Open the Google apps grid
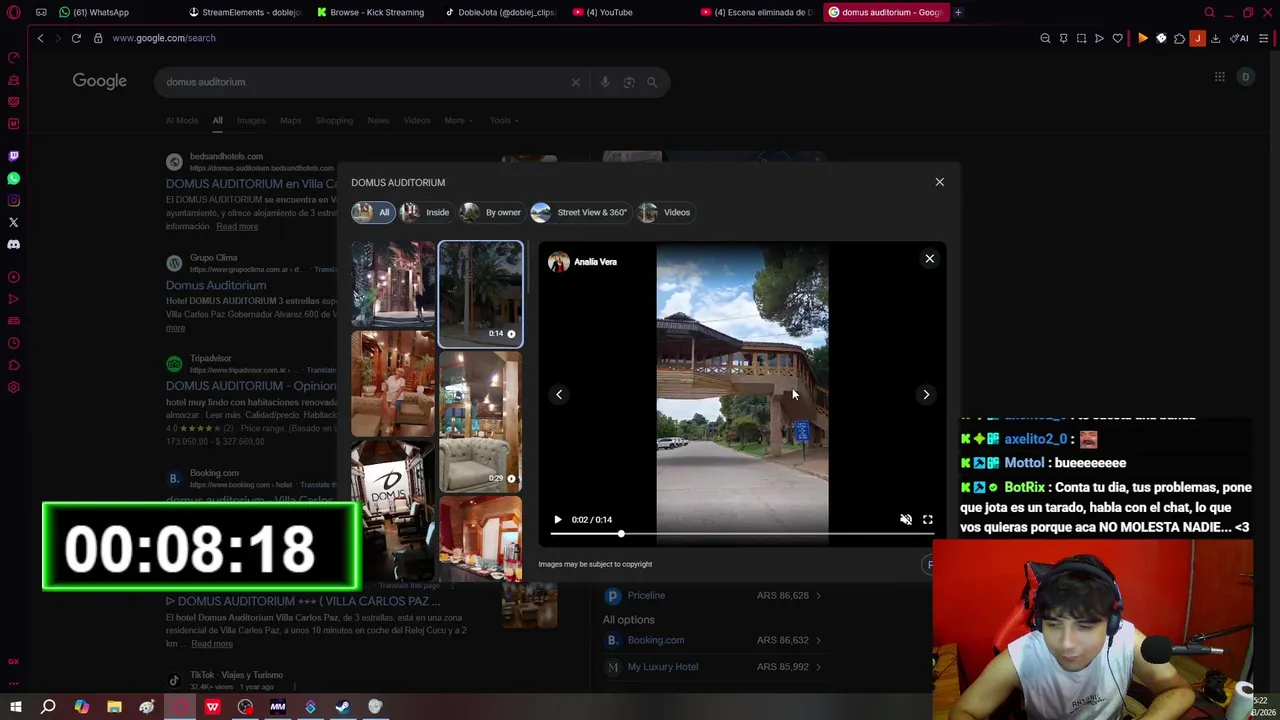This screenshot has width=1280, height=720. [1219, 77]
